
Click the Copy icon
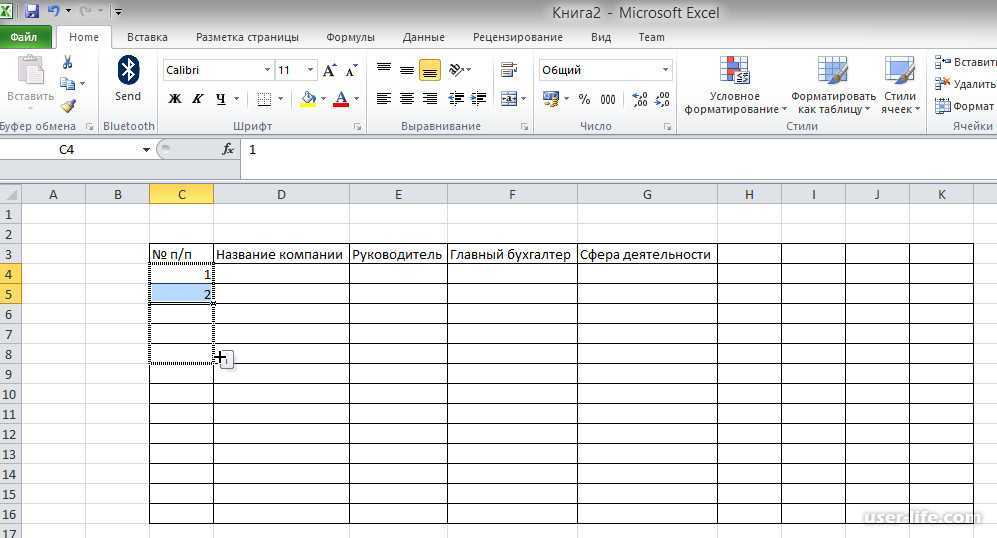(67, 83)
